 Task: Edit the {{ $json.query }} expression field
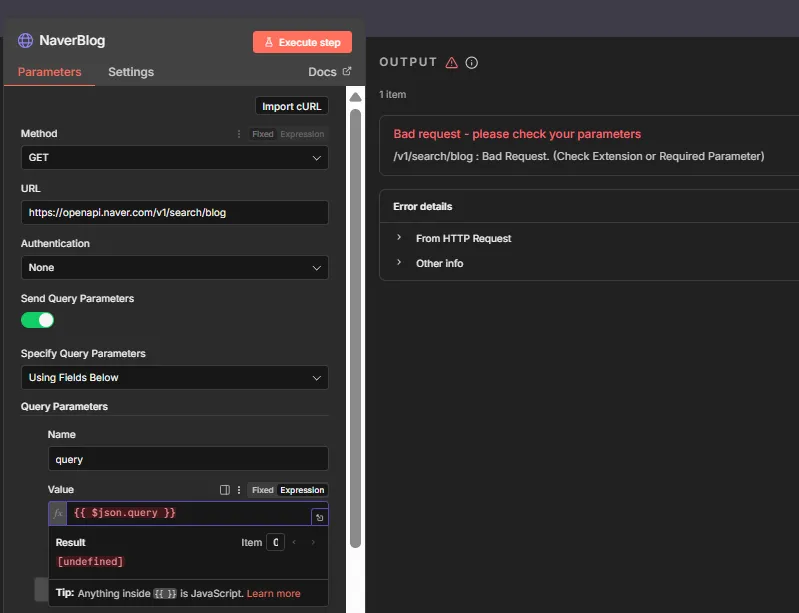point(189,513)
